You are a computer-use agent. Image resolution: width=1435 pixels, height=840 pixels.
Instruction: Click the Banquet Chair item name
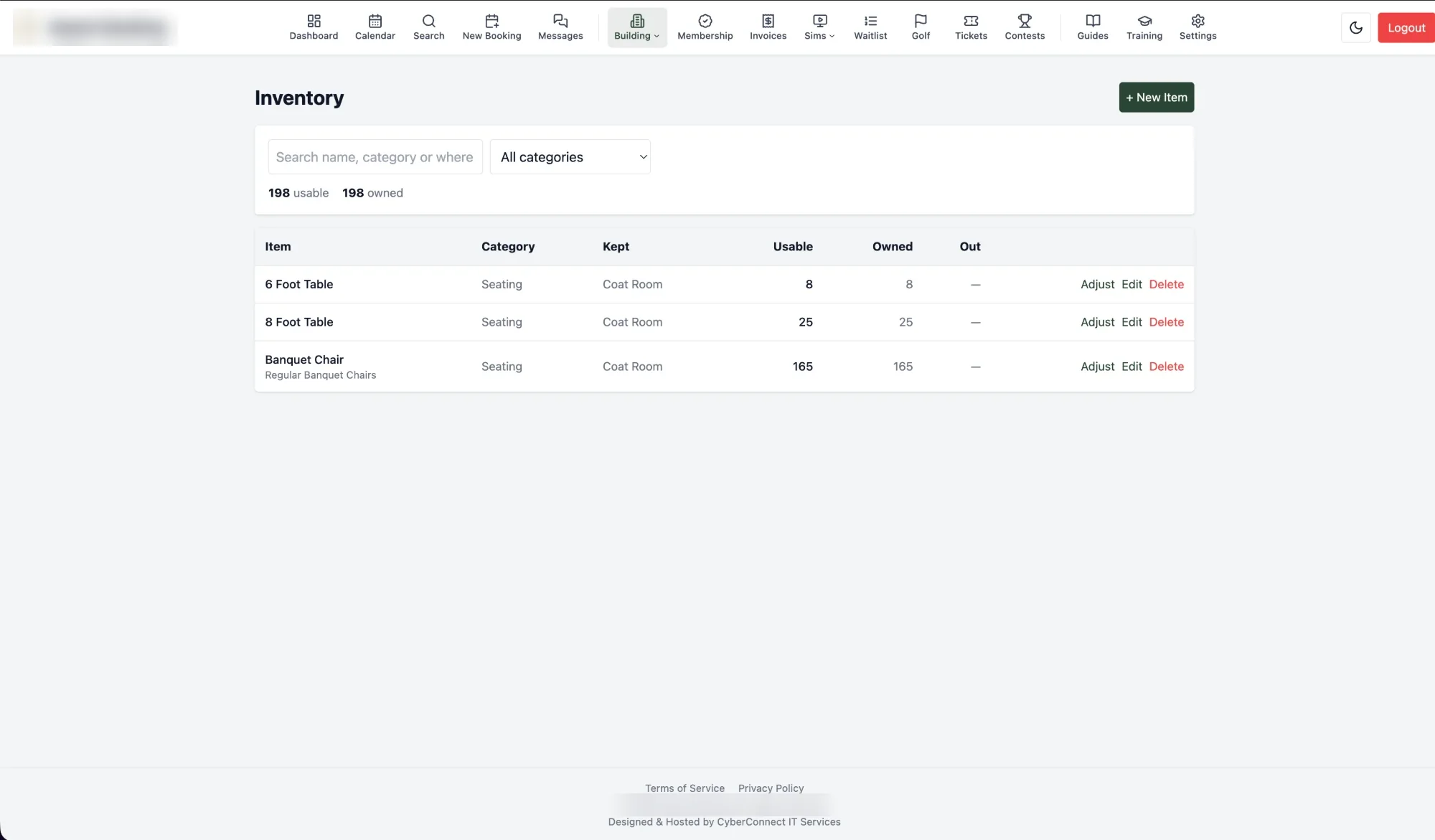point(304,359)
